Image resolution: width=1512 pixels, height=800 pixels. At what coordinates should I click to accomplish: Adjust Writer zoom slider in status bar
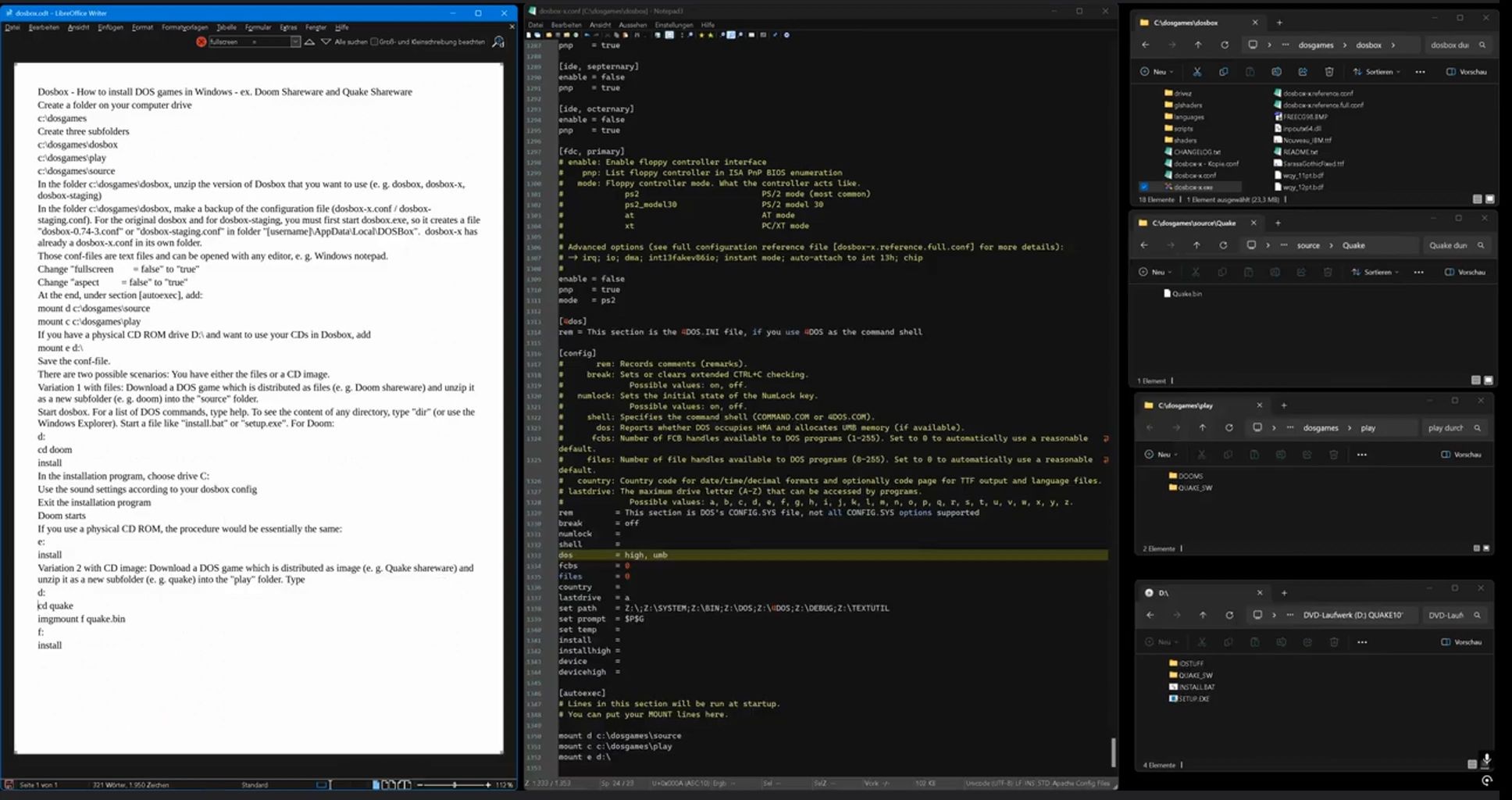click(x=454, y=784)
